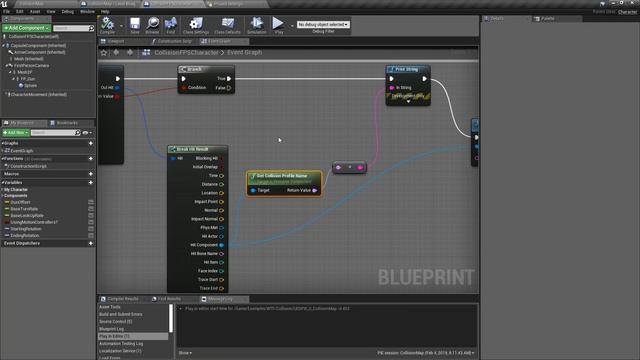Image resolution: width=640 pixels, height=360 pixels.
Task: Open the Asset menu
Action: pos(35,11)
